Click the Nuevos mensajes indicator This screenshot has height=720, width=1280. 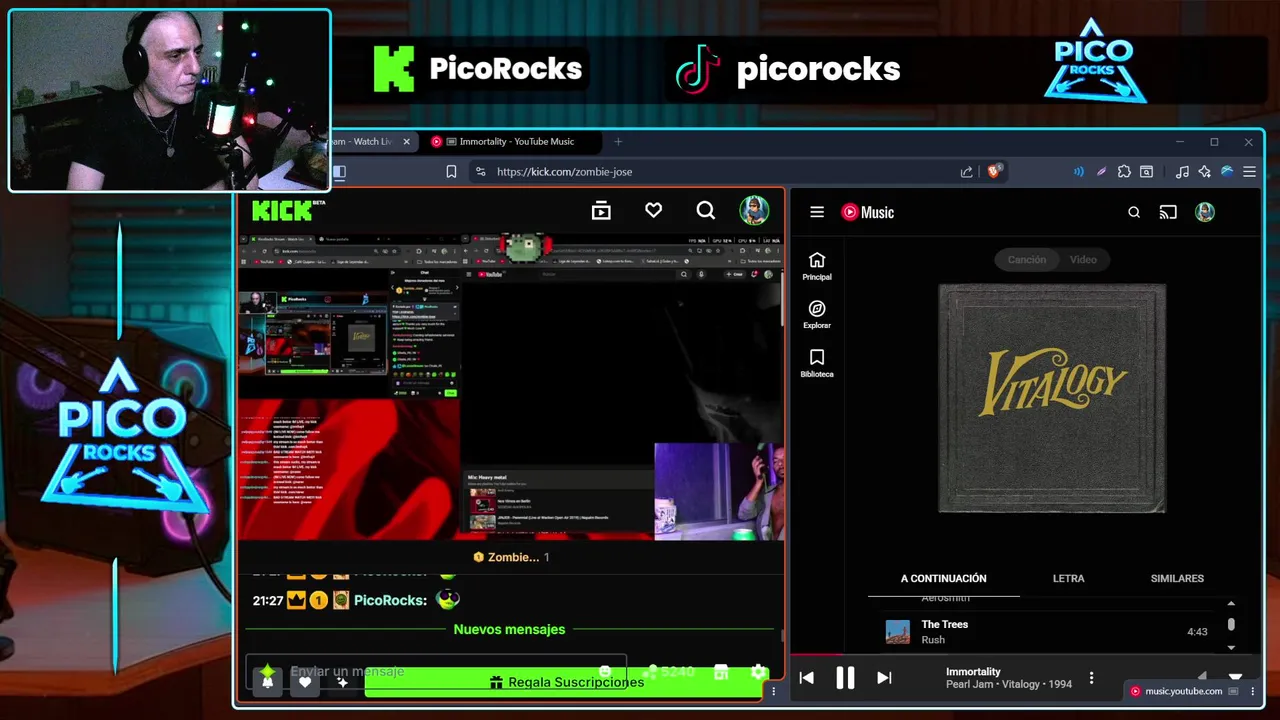[x=509, y=629]
